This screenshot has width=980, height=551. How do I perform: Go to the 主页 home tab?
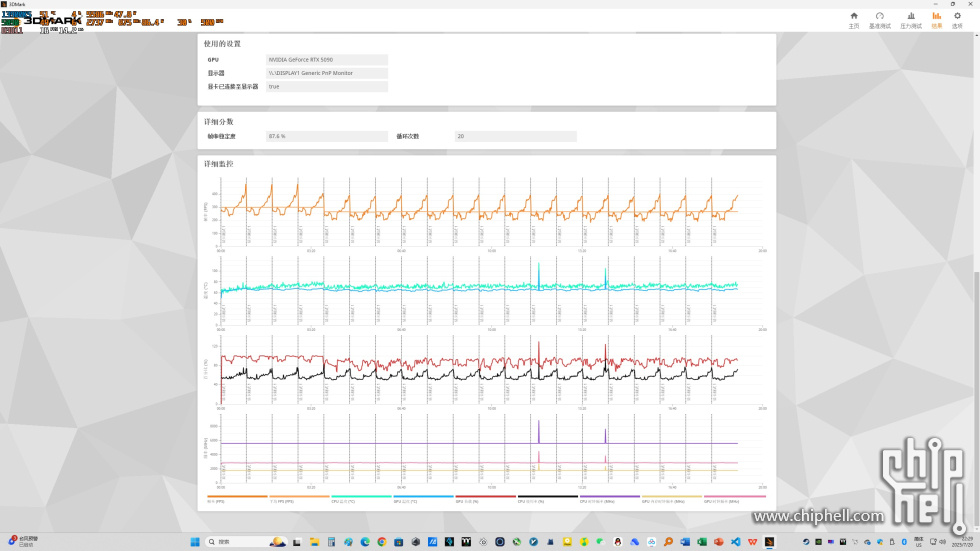(854, 20)
